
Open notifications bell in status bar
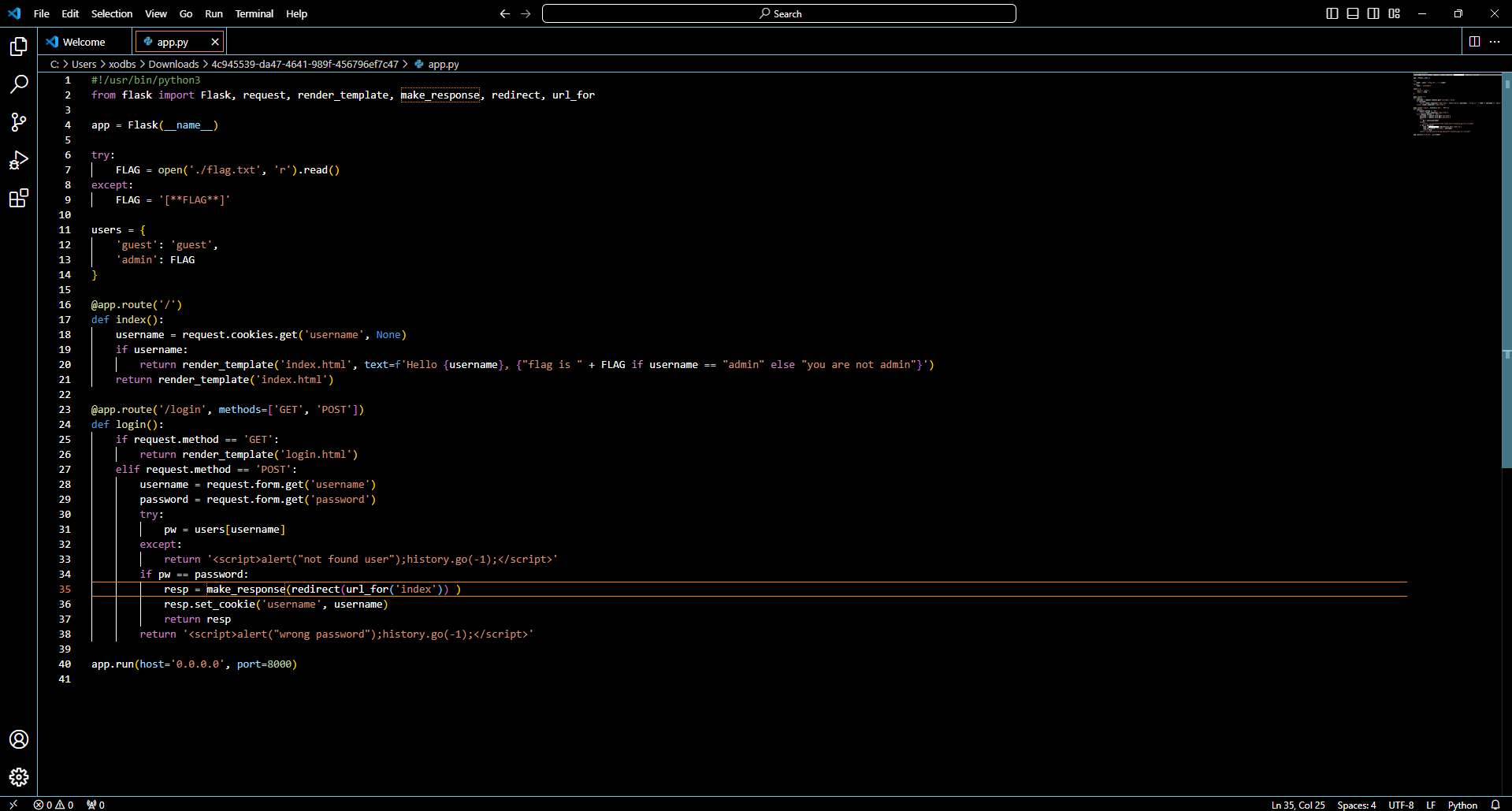(x=1495, y=805)
